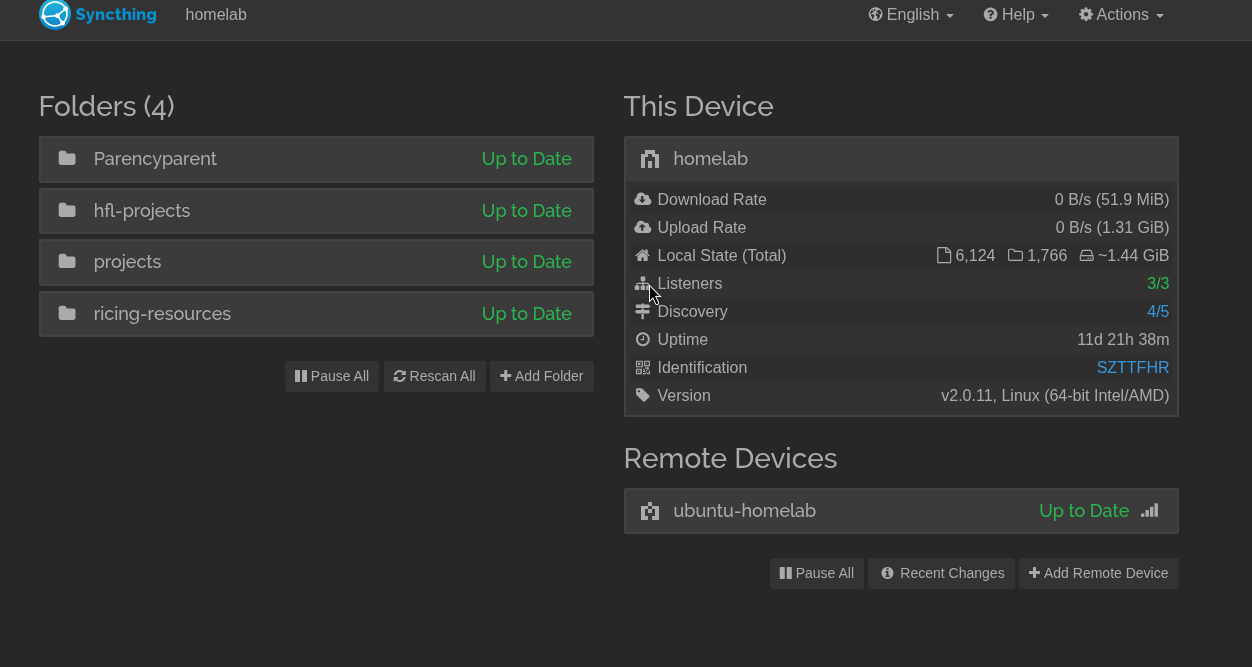Click the home icon next to Local State
The height and width of the screenshot is (667, 1252).
pos(643,255)
